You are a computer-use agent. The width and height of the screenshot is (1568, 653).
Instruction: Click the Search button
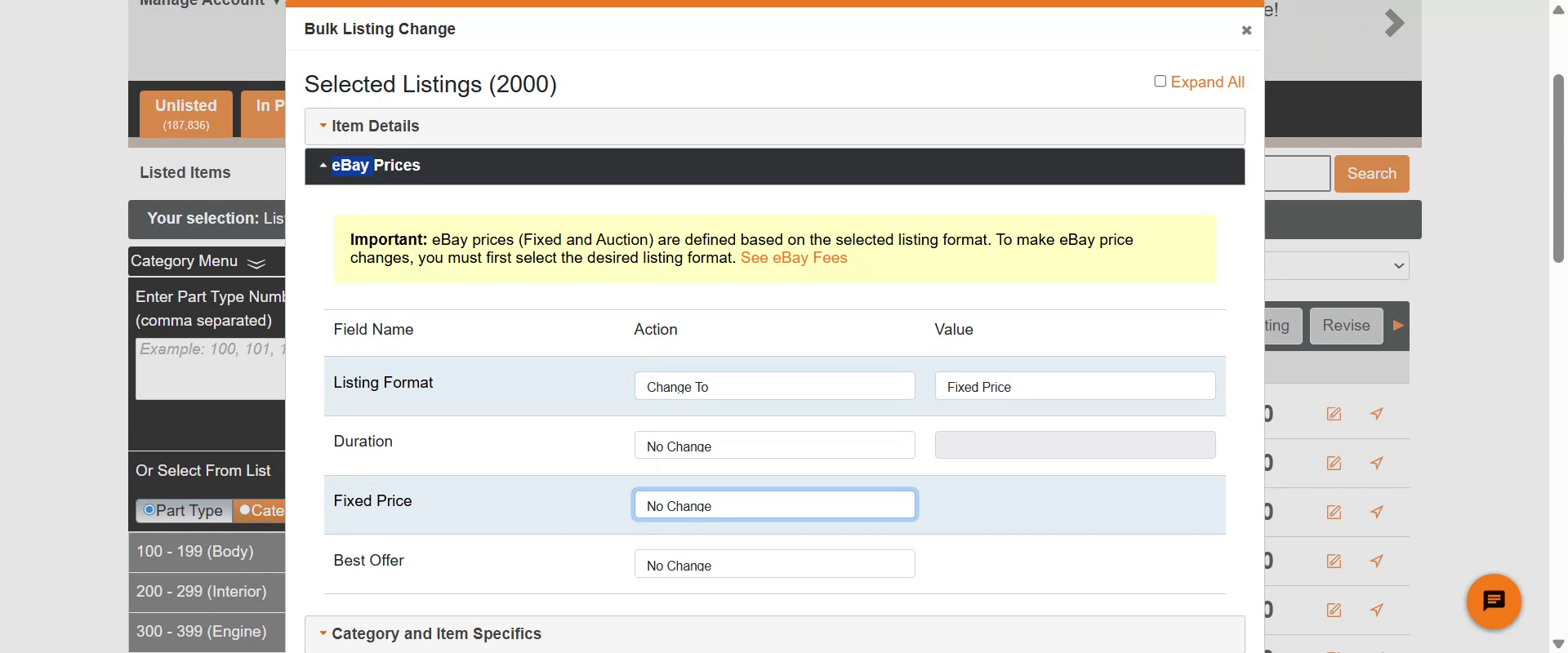click(x=1371, y=174)
